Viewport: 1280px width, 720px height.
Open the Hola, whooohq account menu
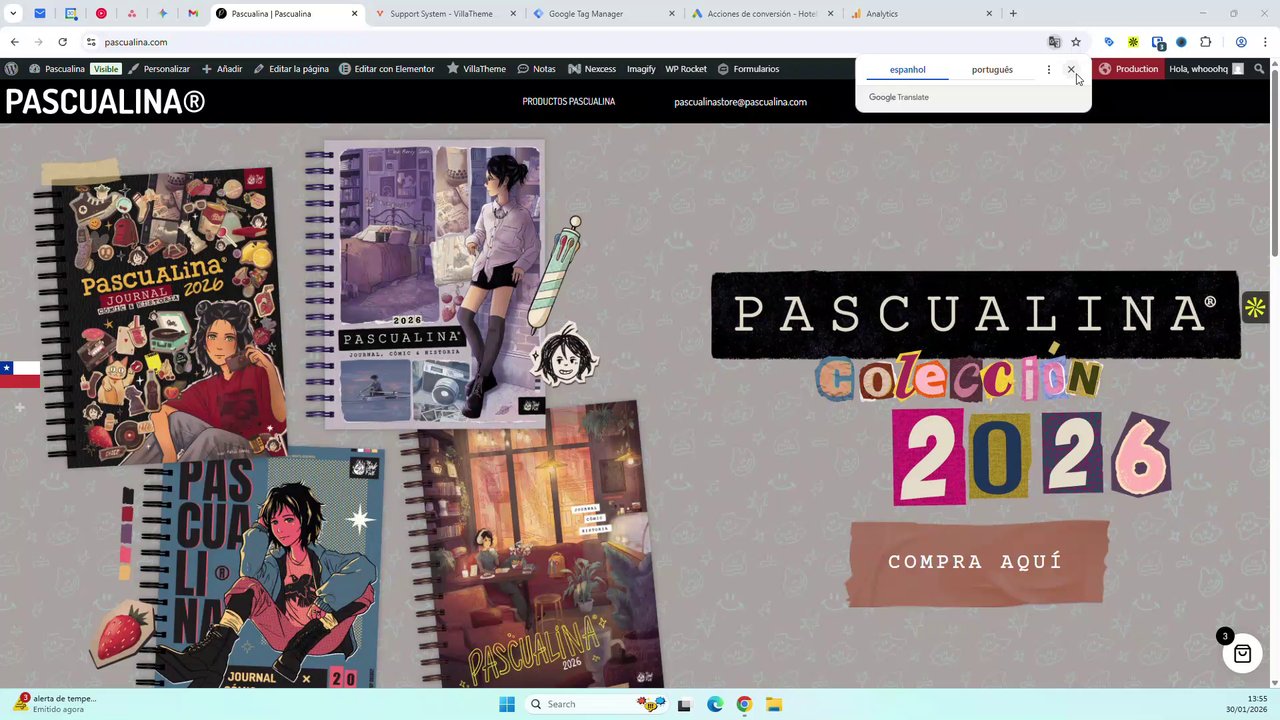pyautogui.click(x=1206, y=69)
